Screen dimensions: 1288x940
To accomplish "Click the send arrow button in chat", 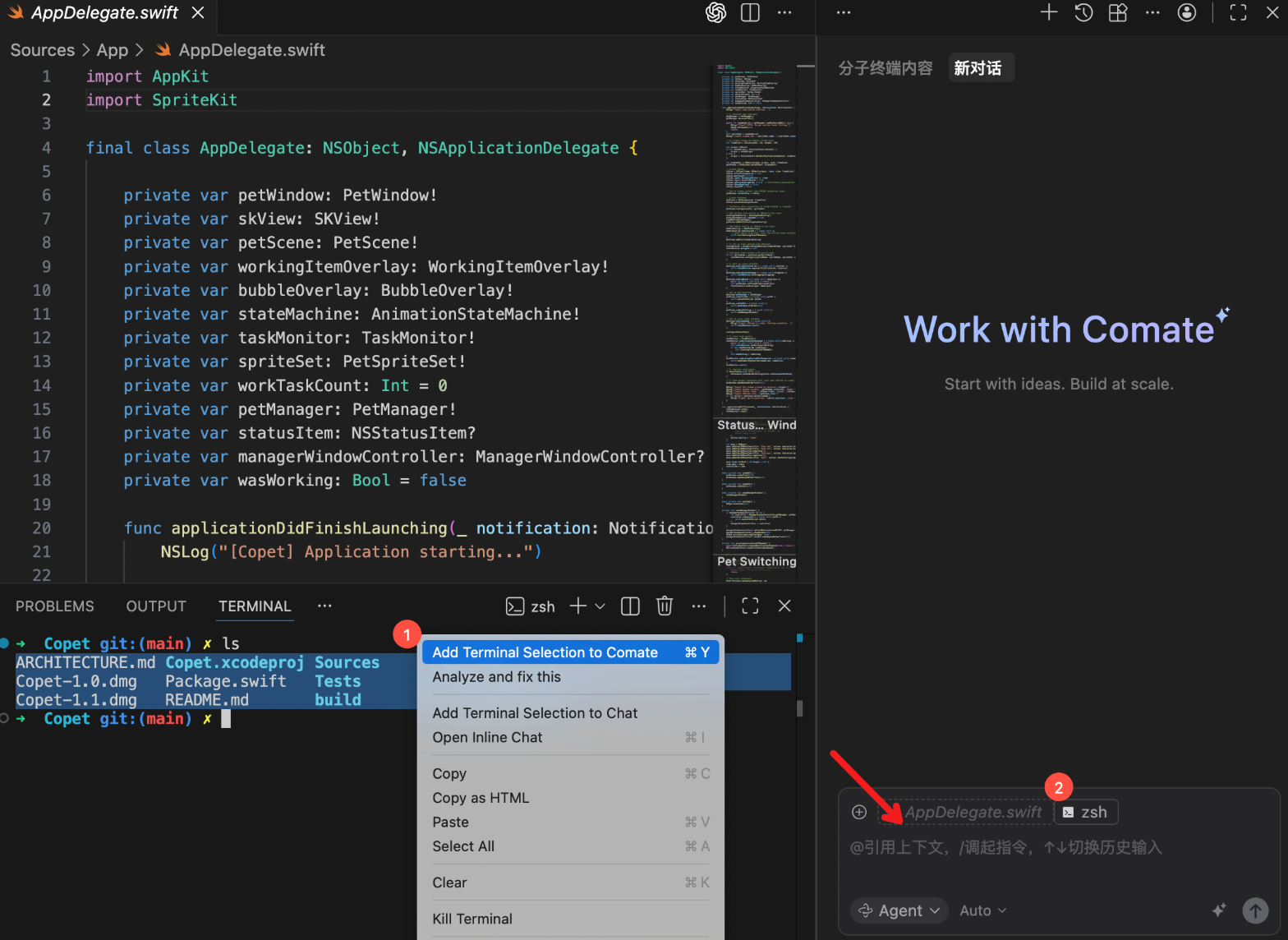I will [x=1254, y=910].
